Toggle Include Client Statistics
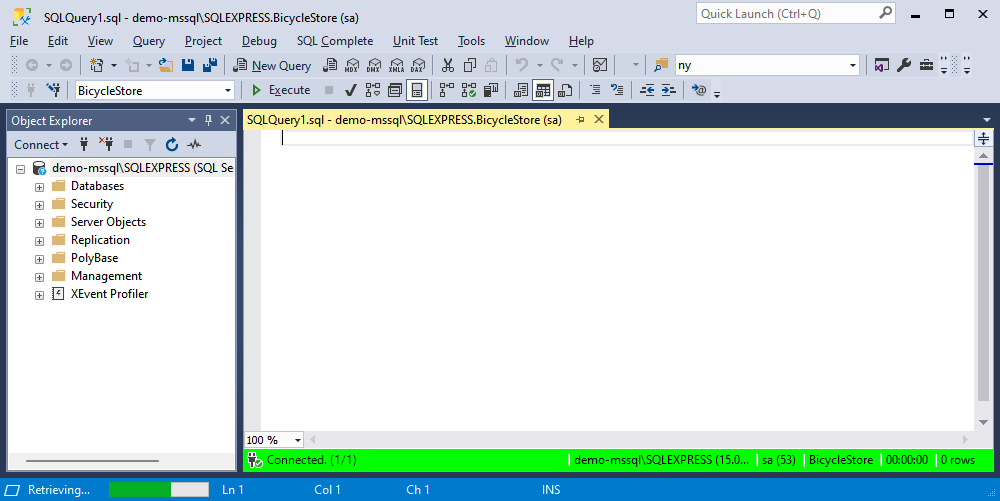 (x=491, y=90)
